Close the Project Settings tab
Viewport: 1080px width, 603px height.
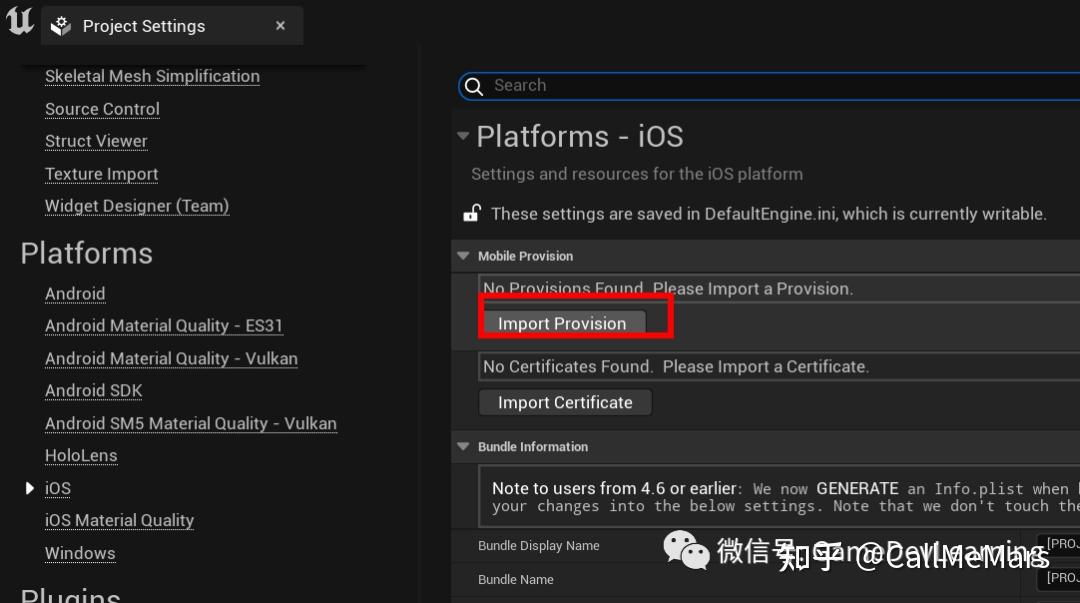pyautogui.click(x=280, y=25)
